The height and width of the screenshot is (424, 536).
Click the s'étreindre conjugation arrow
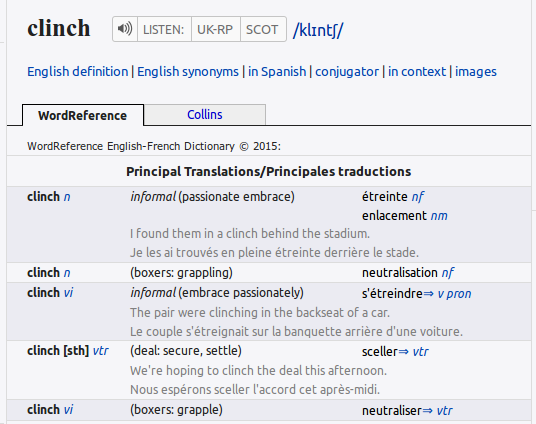click(428, 293)
